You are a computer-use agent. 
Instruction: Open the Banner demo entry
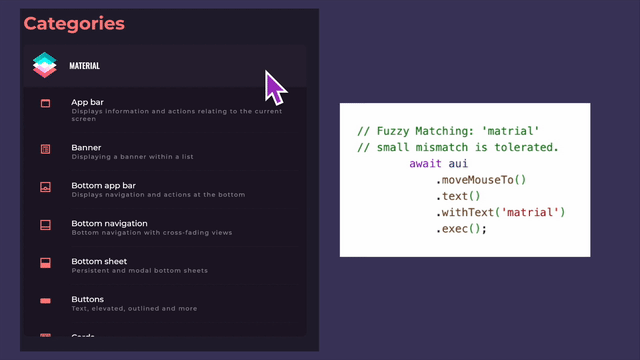[x=165, y=151]
